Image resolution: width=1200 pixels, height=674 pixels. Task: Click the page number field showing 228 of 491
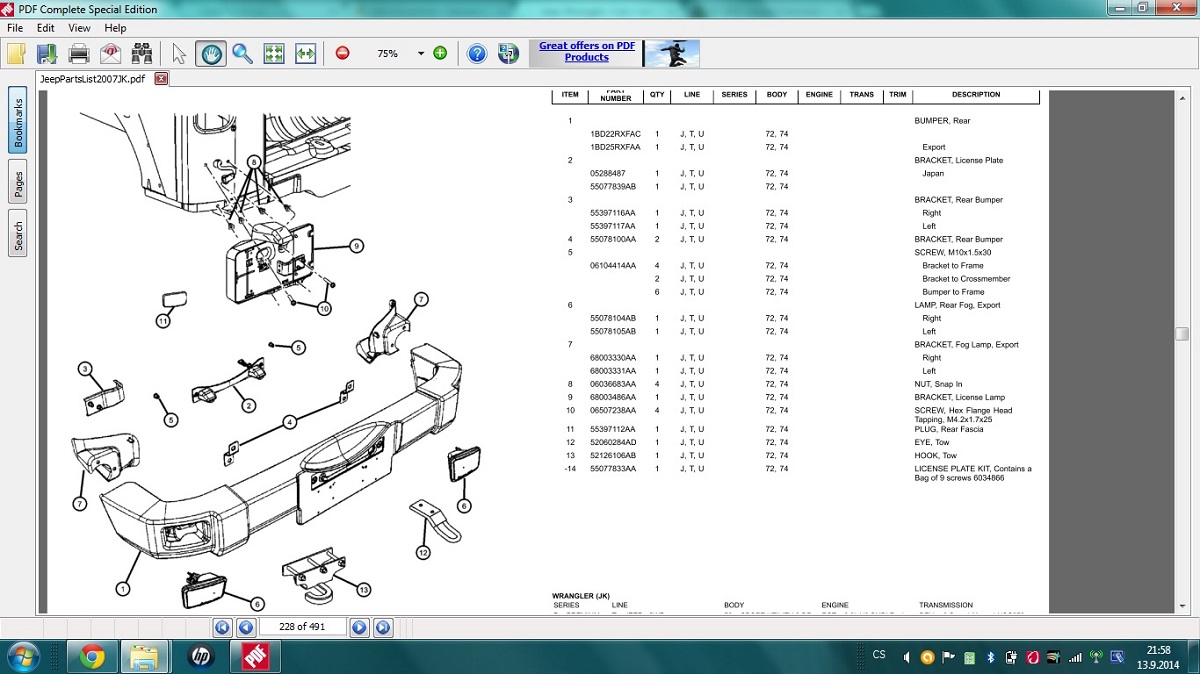(302, 627)
